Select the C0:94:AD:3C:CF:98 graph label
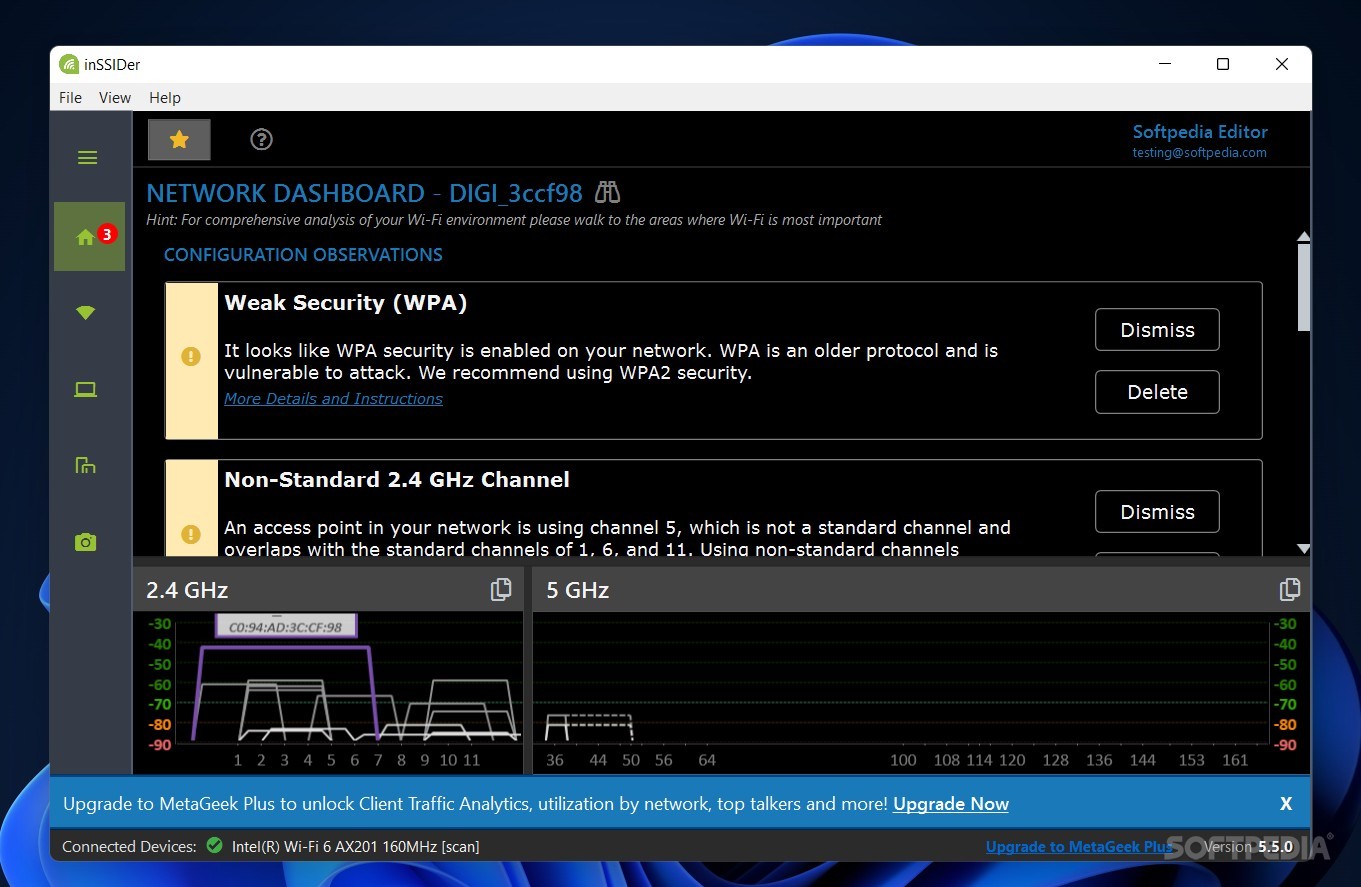 [x=286, y=628]
